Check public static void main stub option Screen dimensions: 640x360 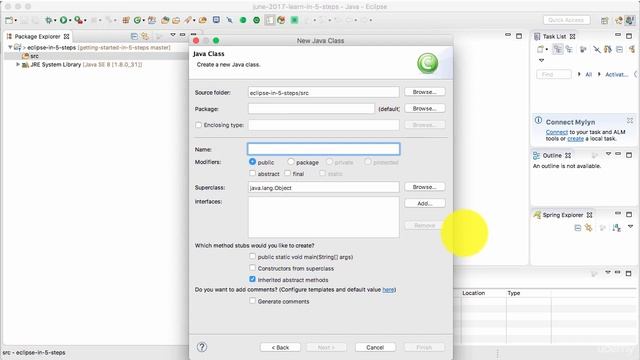[x=252, y=256]
